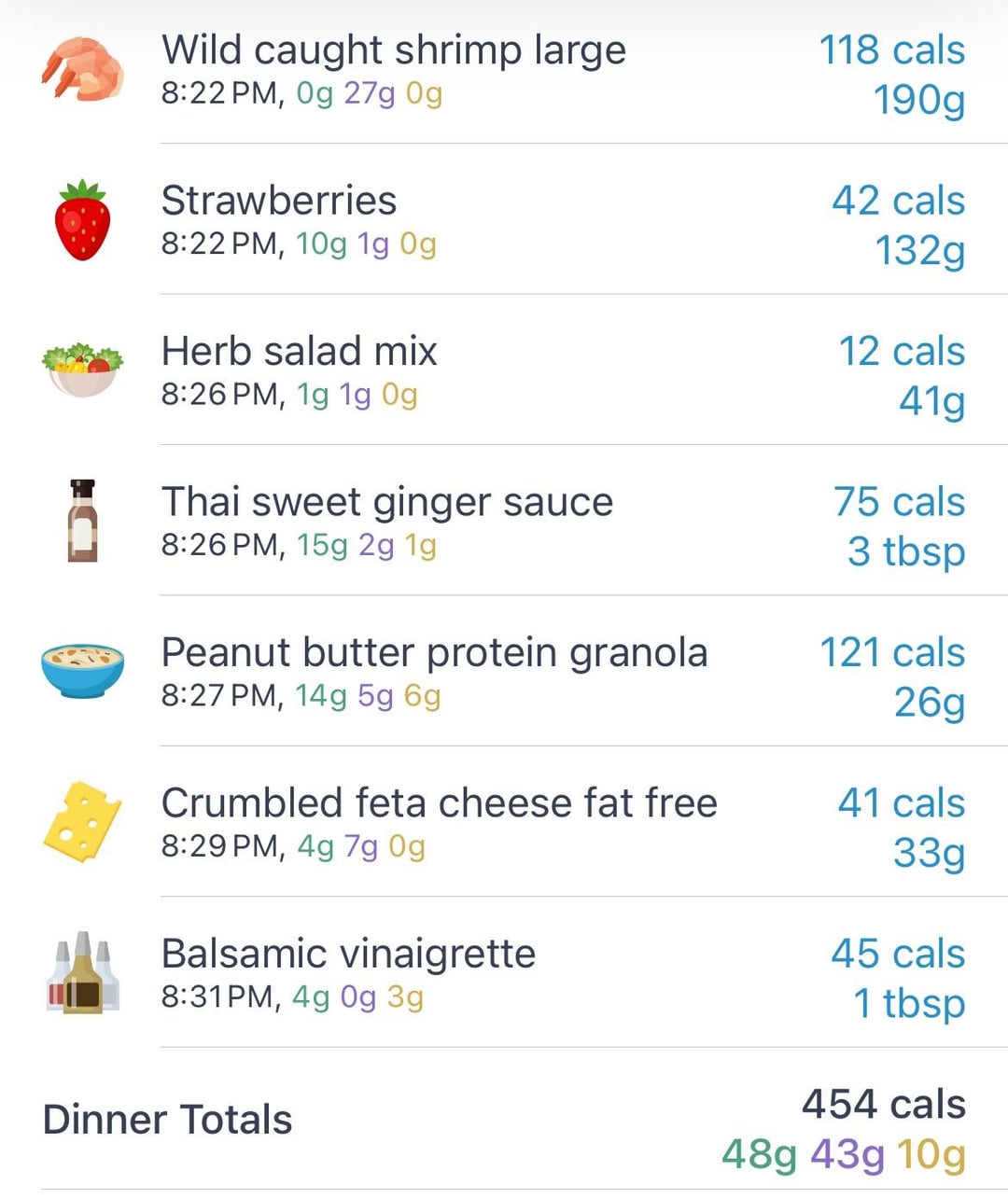
Task: Tap the salad bowl icon
Action: 83,370
